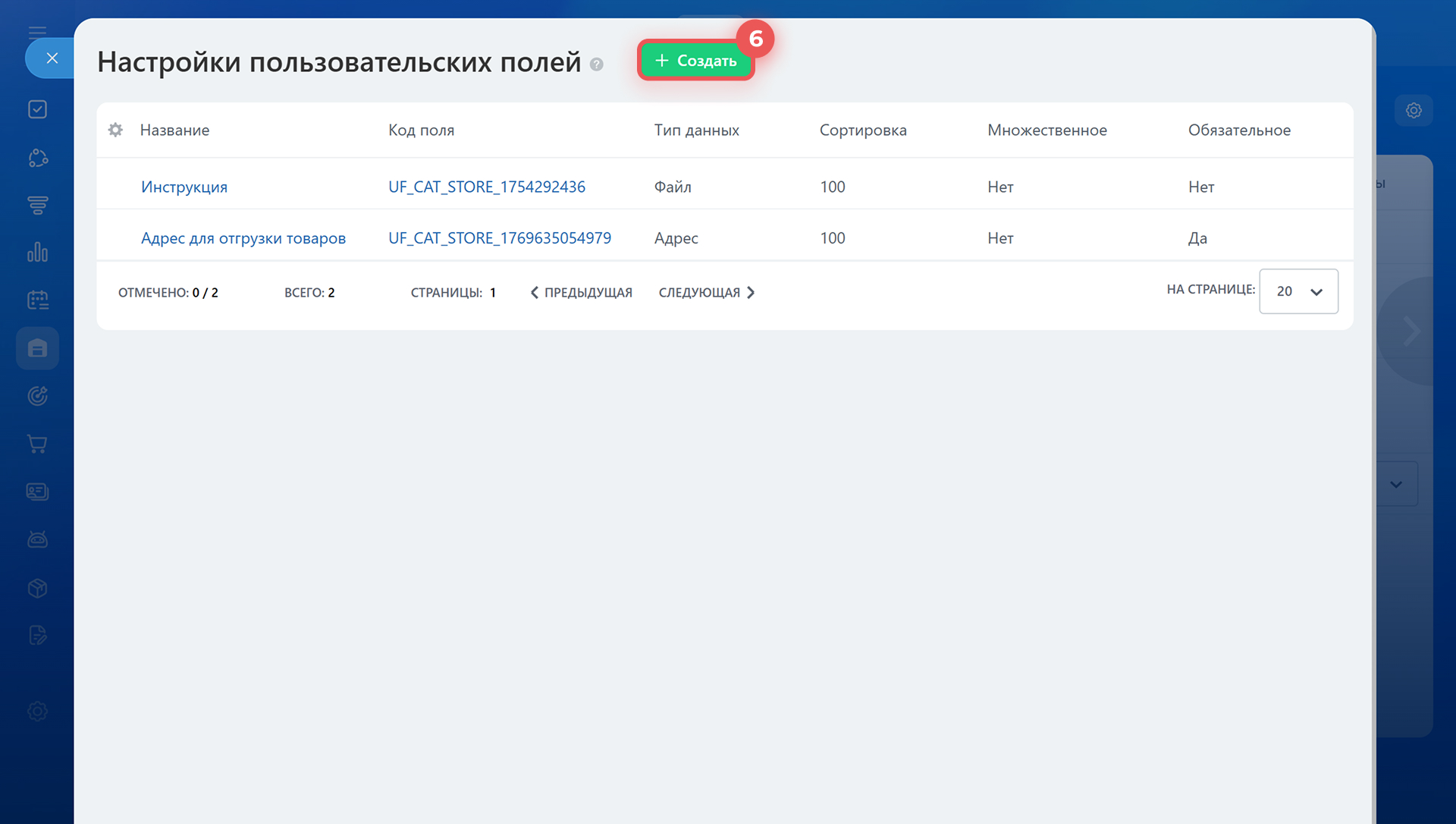Open the sales funnel section
Screen dimensions: 1456x824
37,206
